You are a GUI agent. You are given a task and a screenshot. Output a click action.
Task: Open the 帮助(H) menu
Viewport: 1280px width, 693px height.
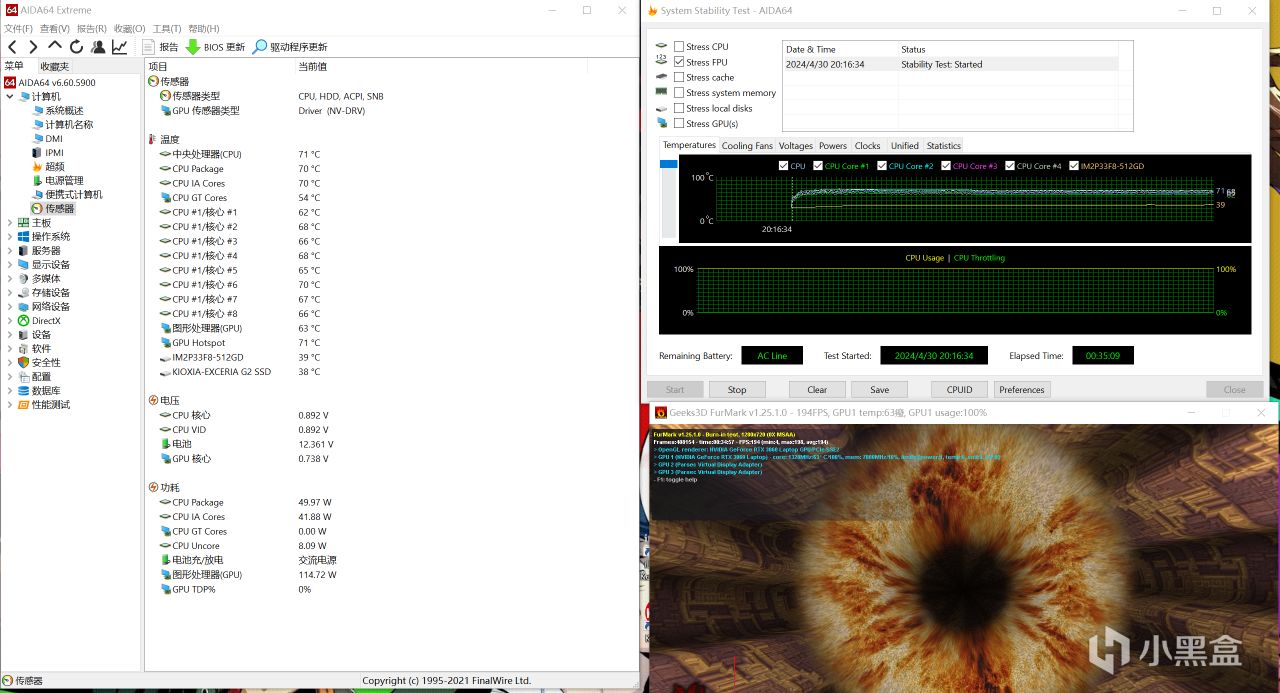[204, 29]
